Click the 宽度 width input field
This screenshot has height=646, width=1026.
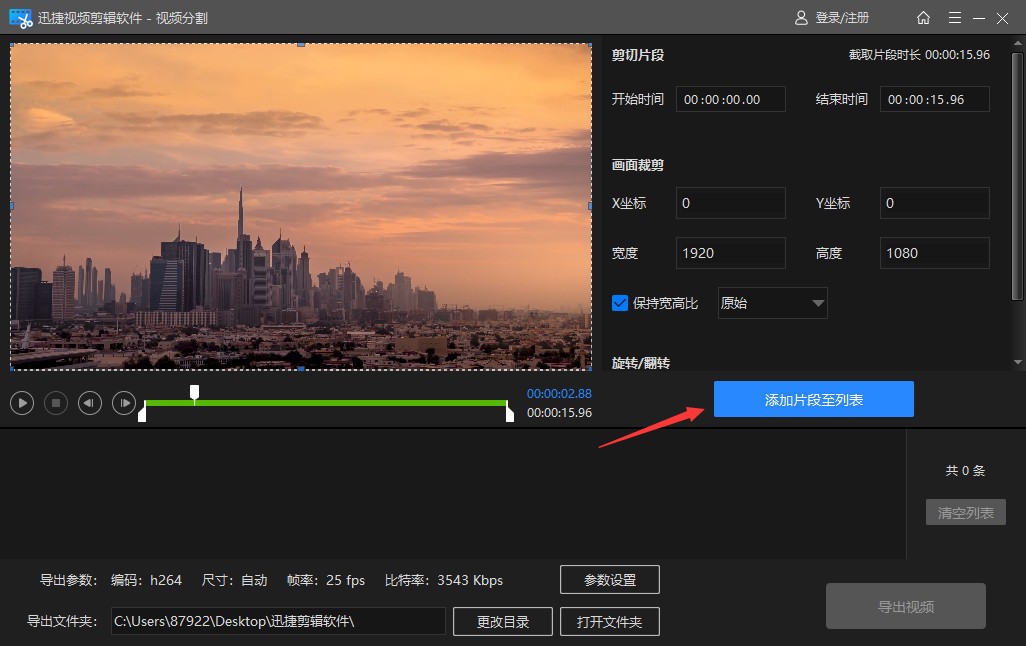(x=730, y=253)
